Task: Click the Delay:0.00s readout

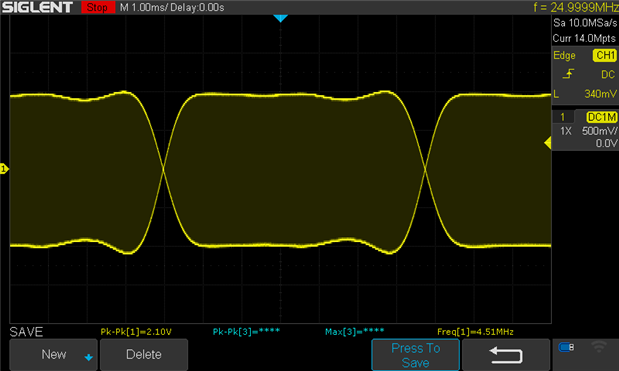Action: coord(198,7)
